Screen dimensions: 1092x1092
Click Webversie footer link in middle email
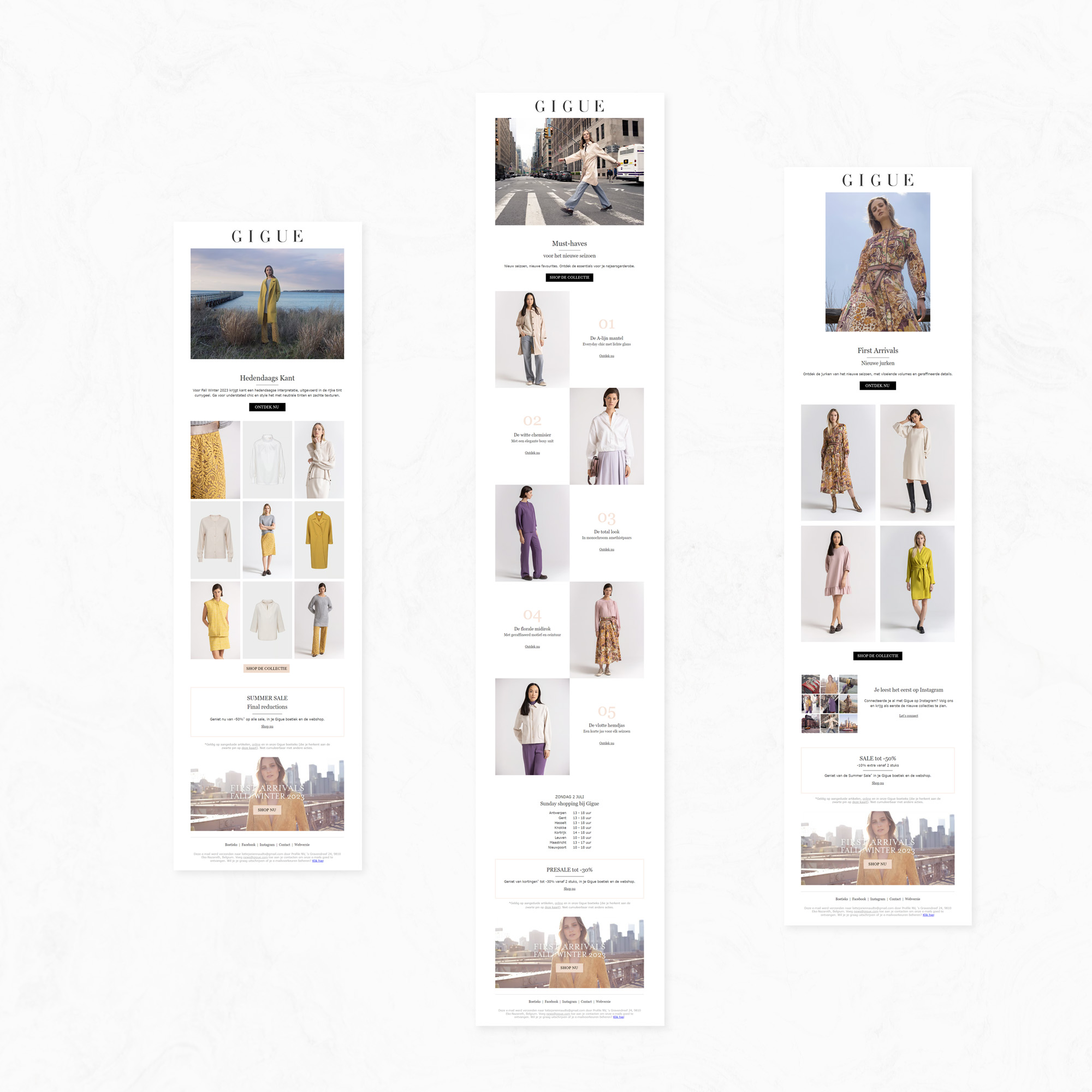[603, 1001]
